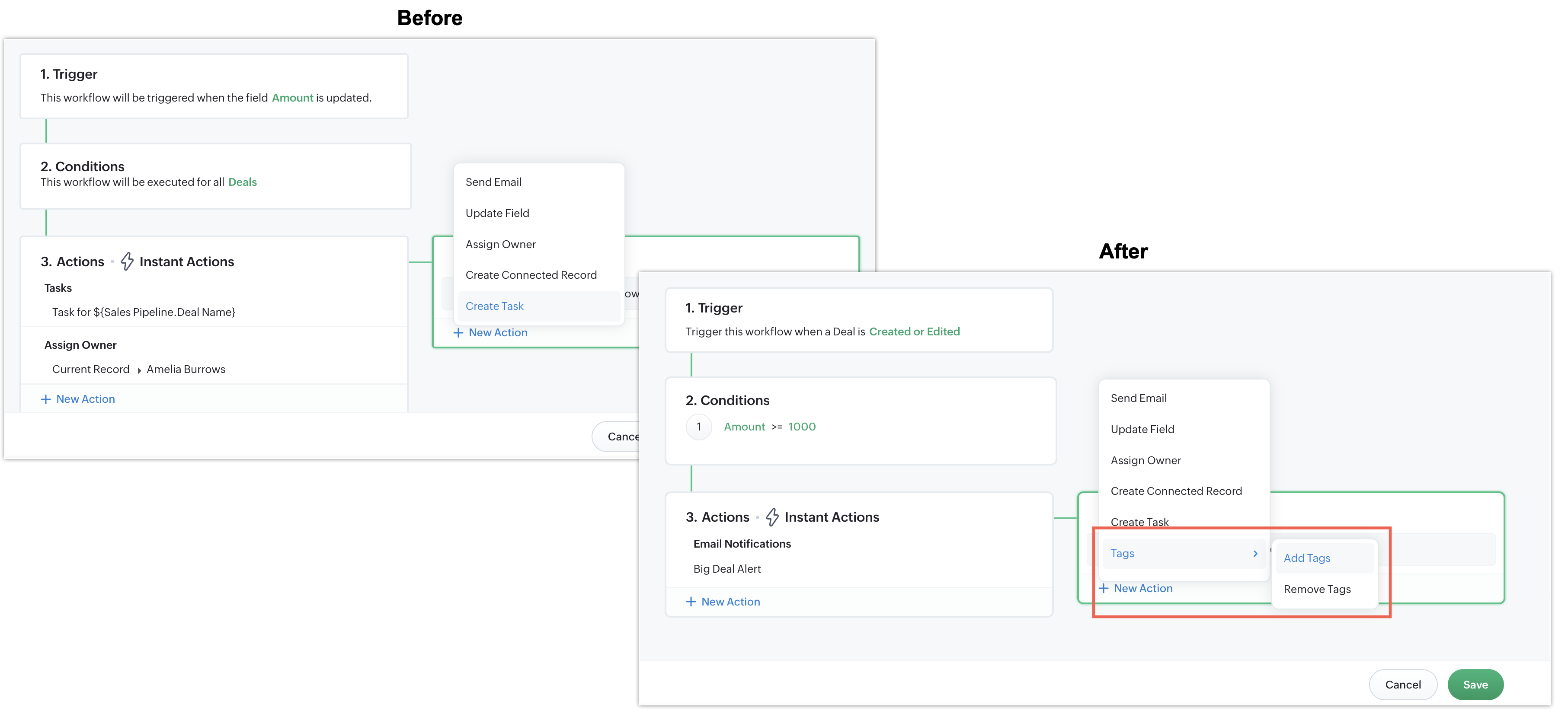Pick Update Field in the left action menu
Viewport: 1568px width, 714px height.
pyautogui.click(x=497, y=213)
